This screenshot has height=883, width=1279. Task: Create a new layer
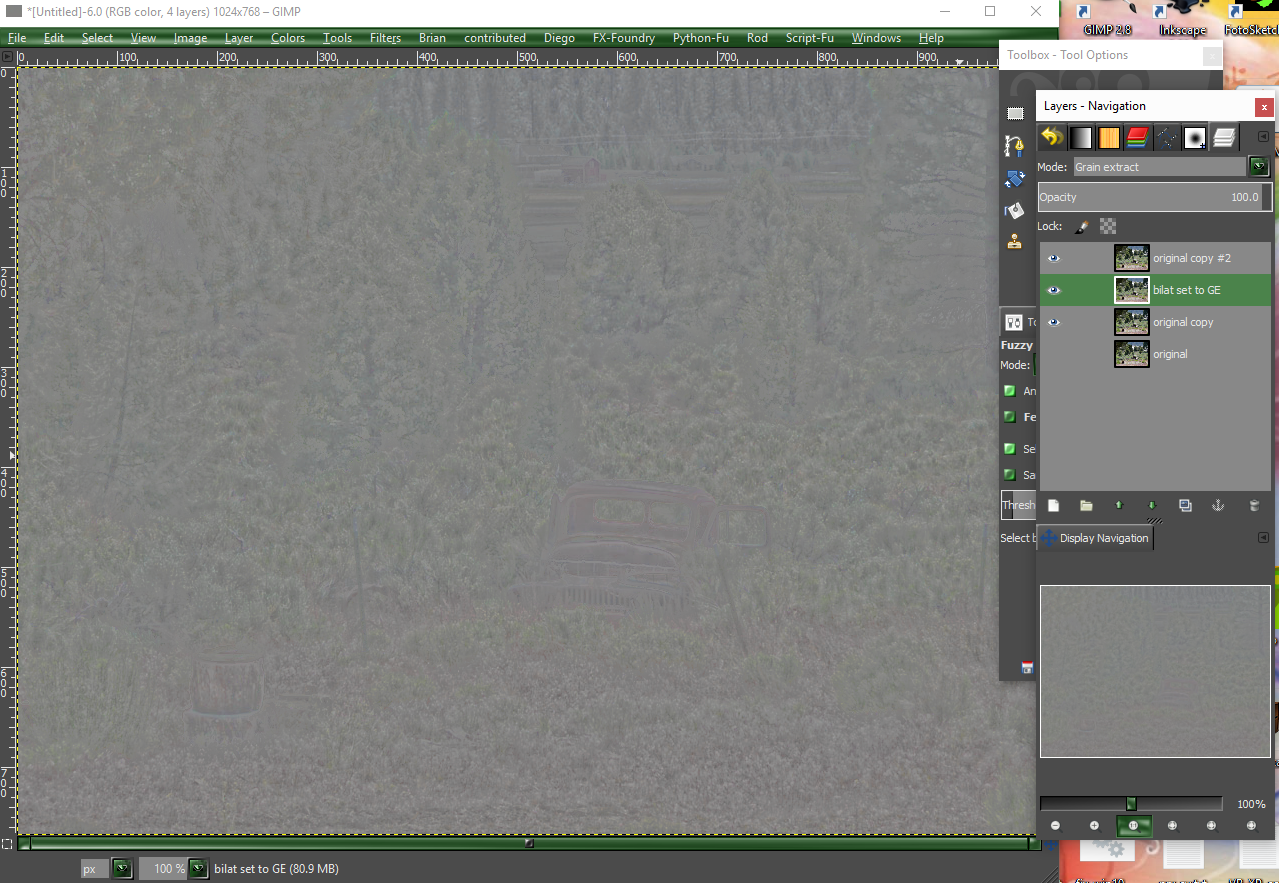pos(1053,506)
